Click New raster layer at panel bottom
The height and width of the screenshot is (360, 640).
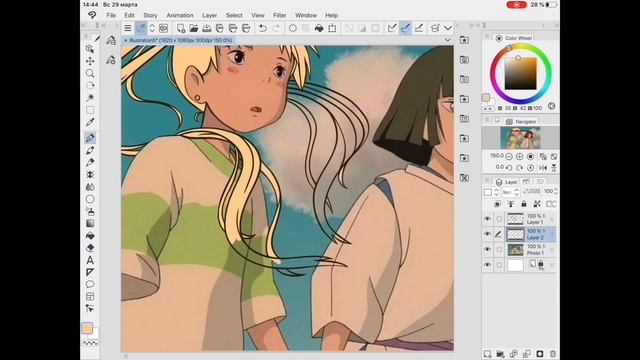click(487, 354)
